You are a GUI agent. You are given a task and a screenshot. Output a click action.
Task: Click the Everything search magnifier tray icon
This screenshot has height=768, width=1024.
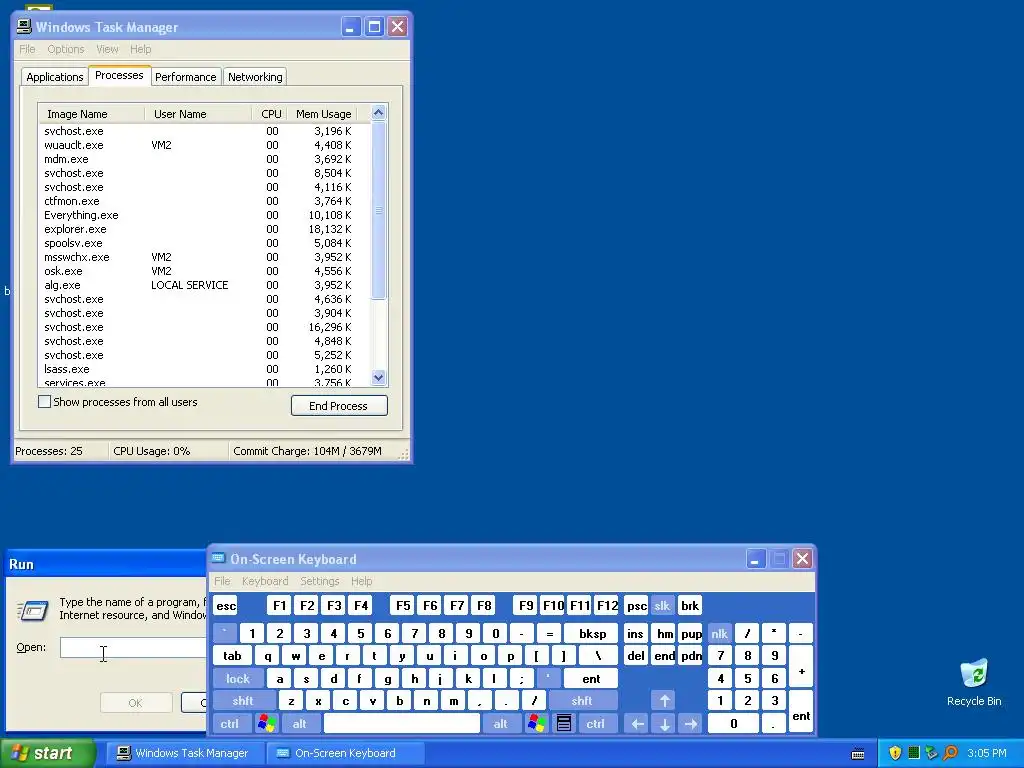click(950, 753)
